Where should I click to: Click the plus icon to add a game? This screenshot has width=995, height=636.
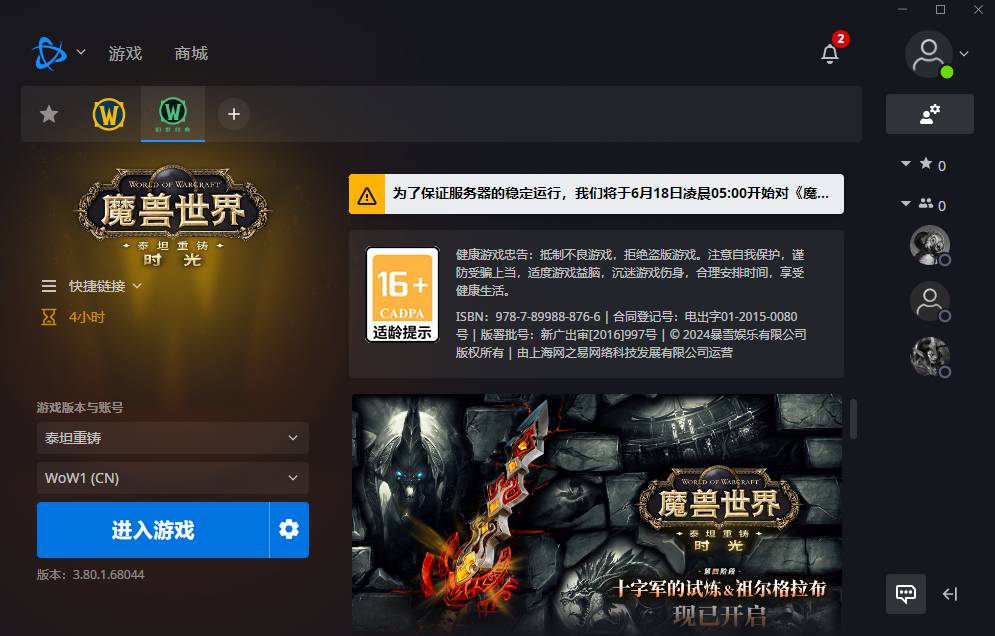pyautogui.click(x=234, y=114)
